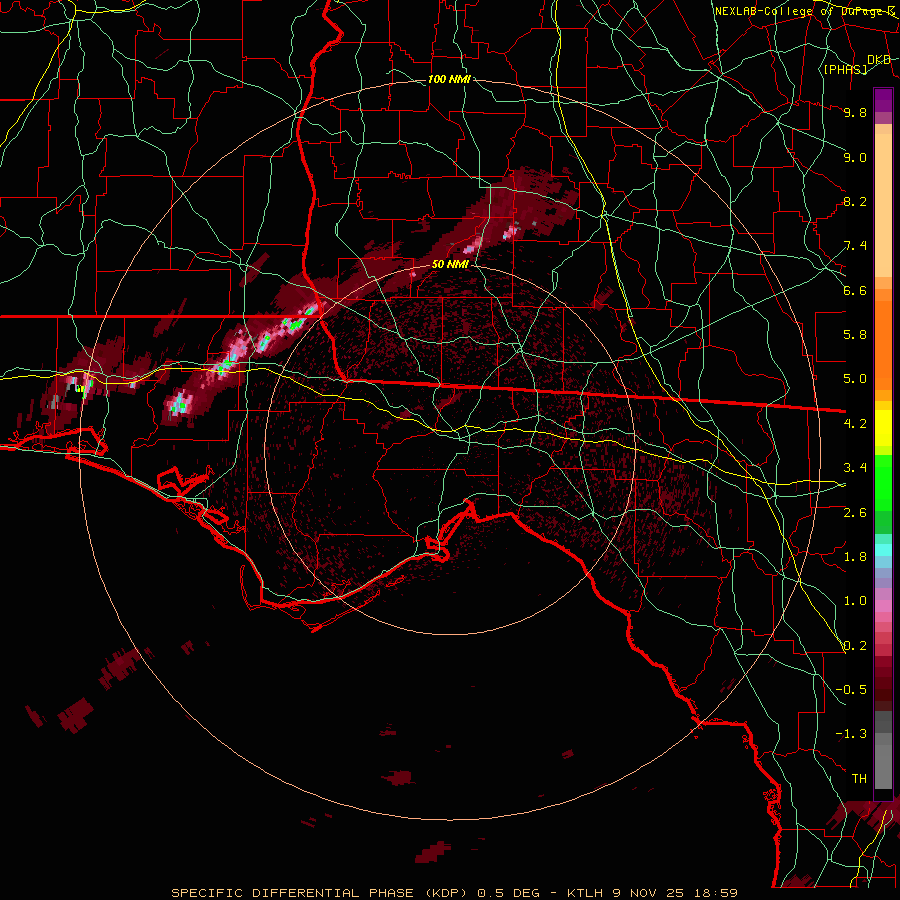The height and width of the screenshot is (900, 900).
Task: Click the "3.4" scale value
Action: [x=855, y=468]
